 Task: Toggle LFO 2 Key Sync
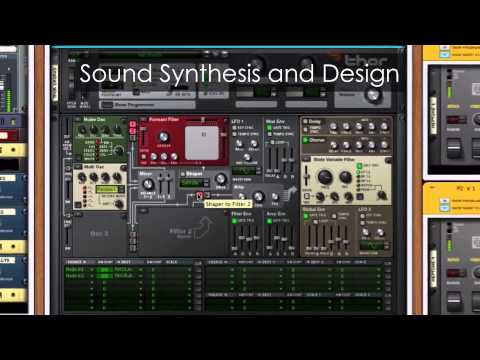tap(363, 216)
